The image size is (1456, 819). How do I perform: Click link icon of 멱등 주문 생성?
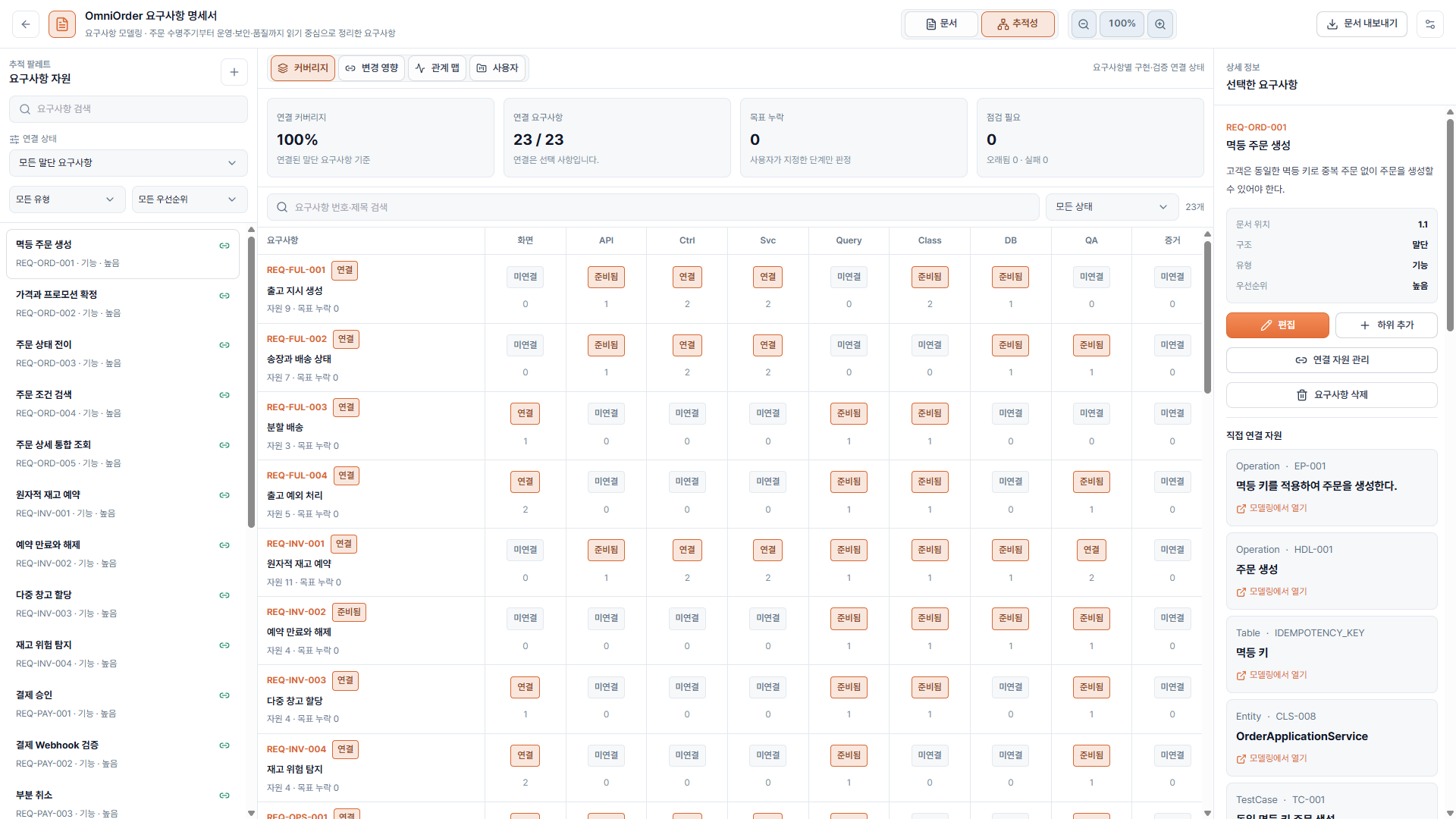pyautogui.click(x=224, y=246)
